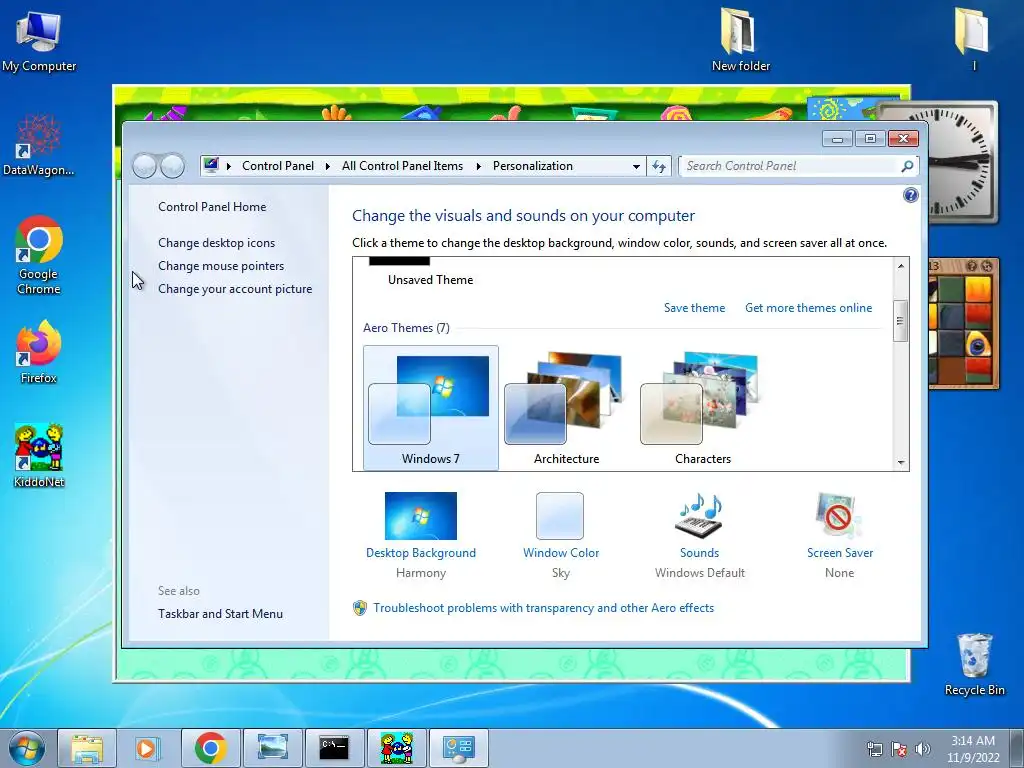The height and width of the screenshot is (768, 1024).
Task: Open the Window Color swatch
Action: (560, 516)
